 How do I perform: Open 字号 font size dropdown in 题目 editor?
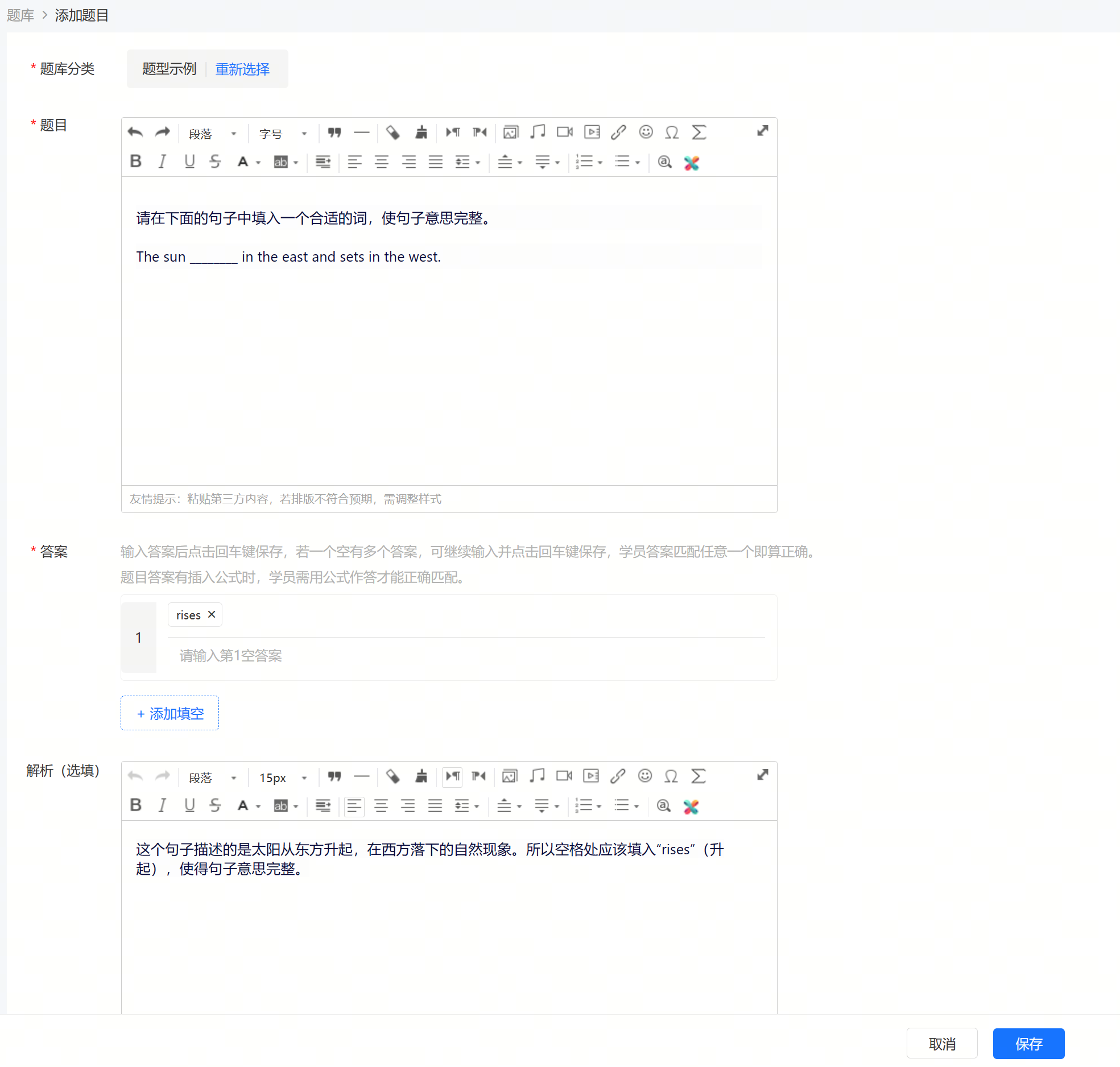283,134
